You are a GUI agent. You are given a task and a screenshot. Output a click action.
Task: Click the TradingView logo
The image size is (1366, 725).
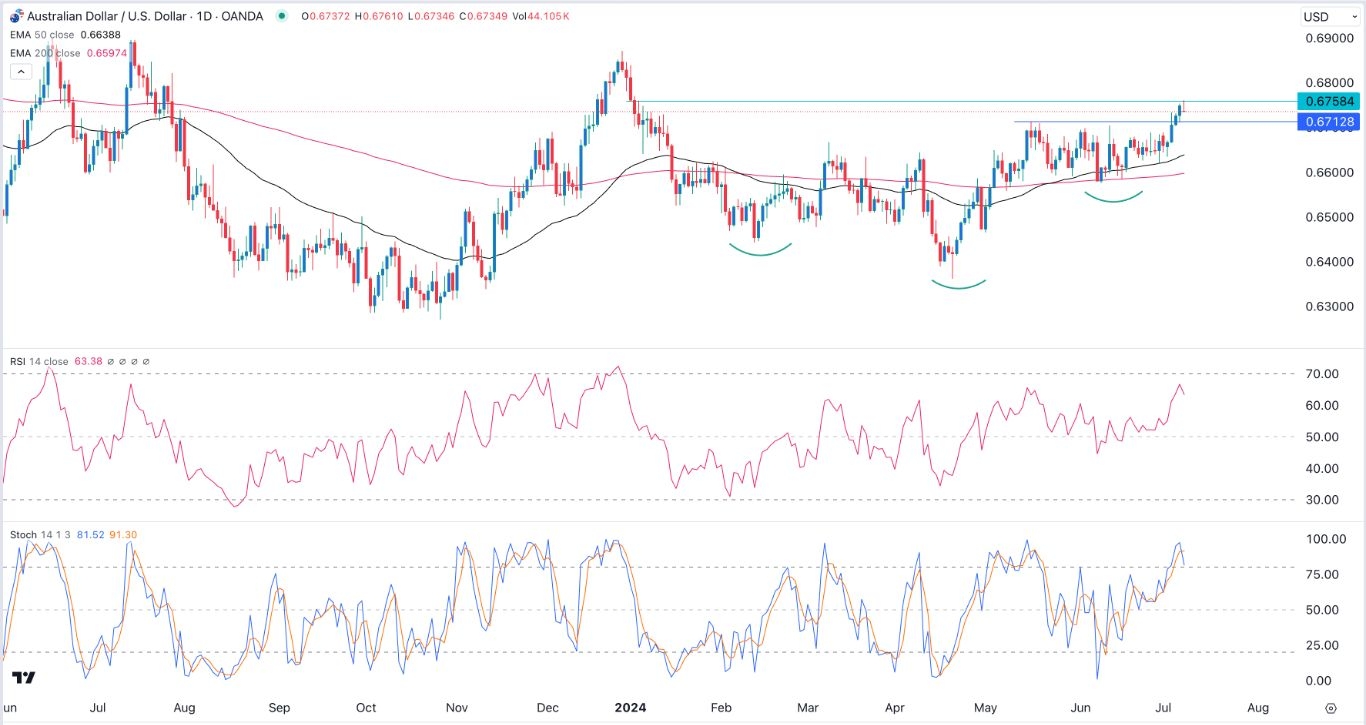coord(26,678)
